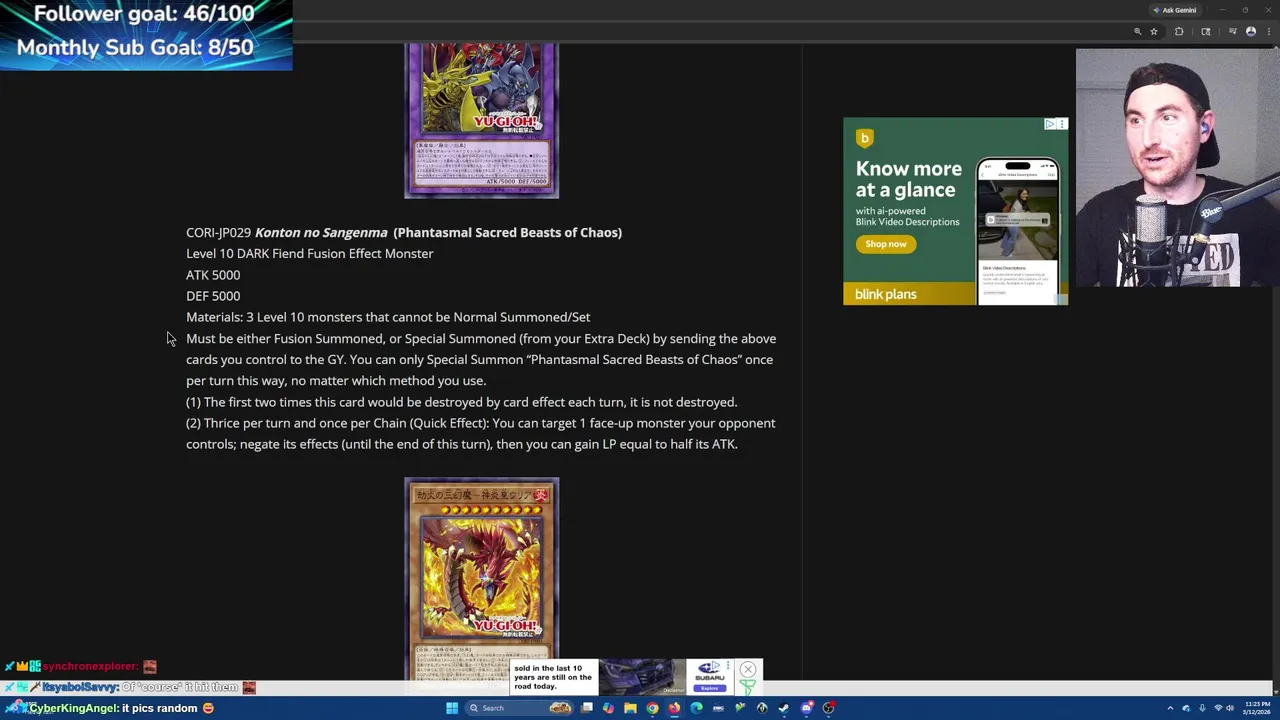
Task: Open Task View from the taskbar
Action: [587, 708]
